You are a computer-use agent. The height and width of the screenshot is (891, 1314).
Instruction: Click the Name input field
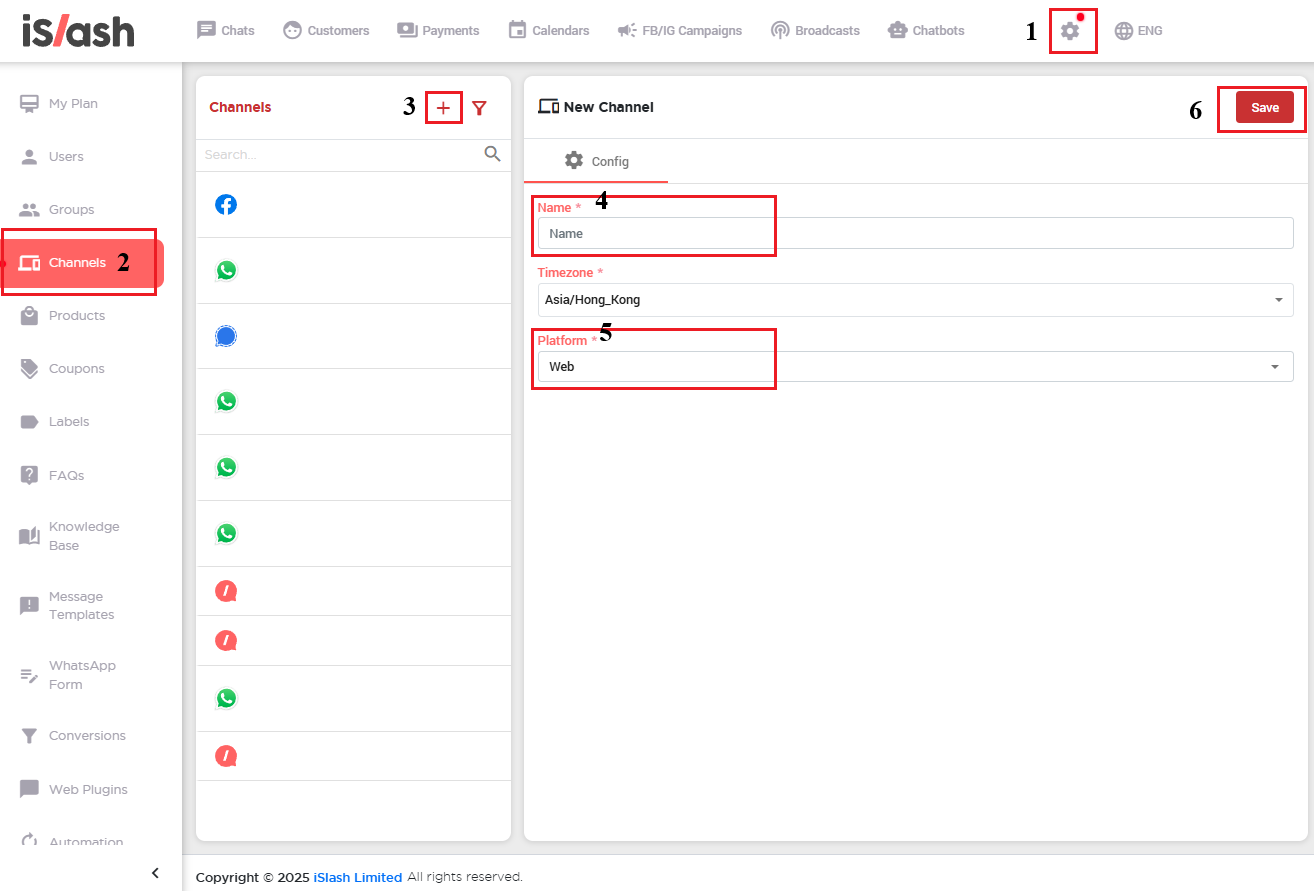(914, 233)
